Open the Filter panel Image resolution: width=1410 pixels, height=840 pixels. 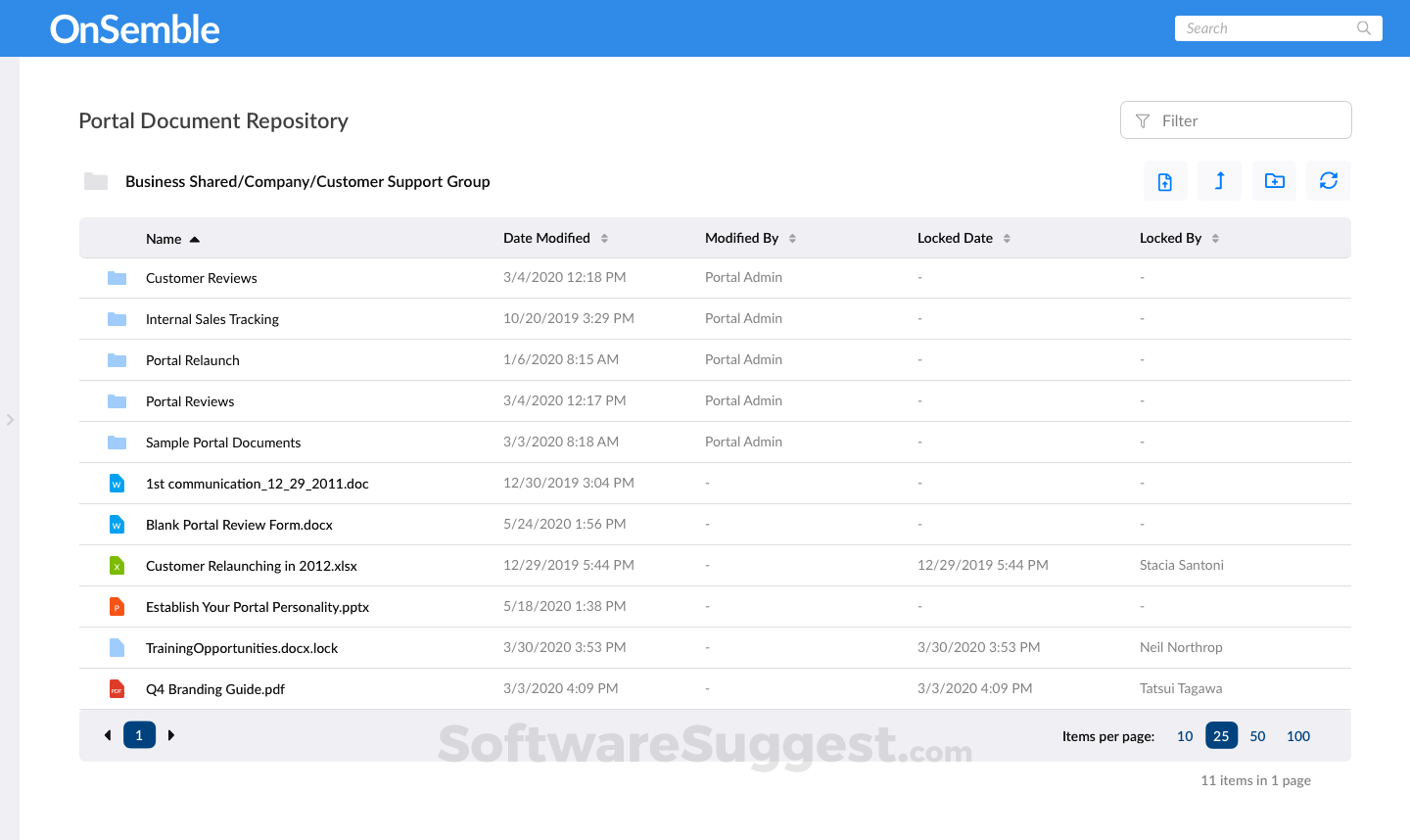click(1235, 119)
